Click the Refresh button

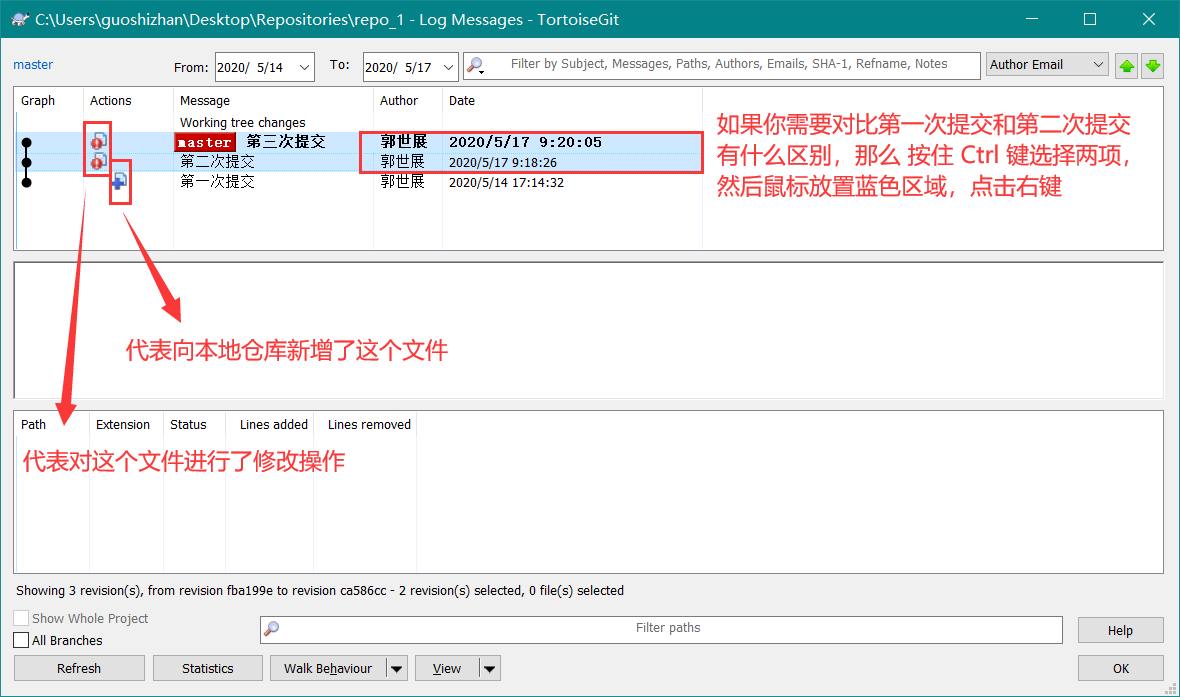79,669
